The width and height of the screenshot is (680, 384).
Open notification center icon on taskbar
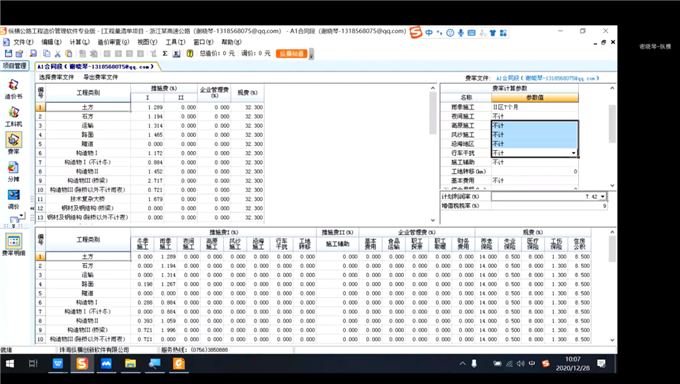[602, 364]
